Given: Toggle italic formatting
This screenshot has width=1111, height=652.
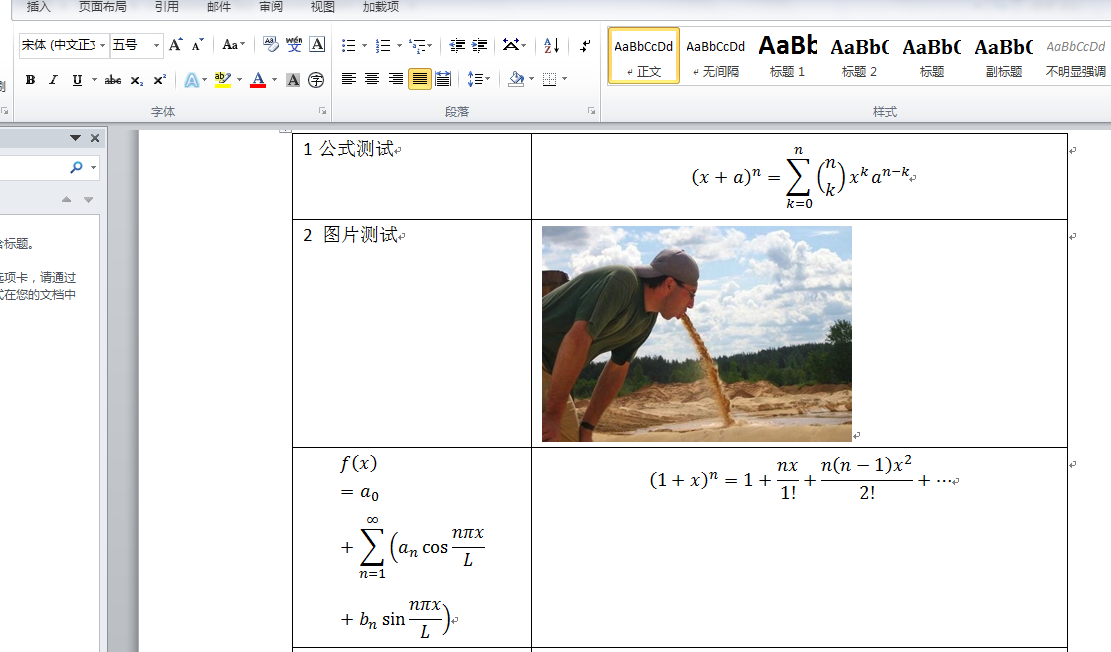Looking at the screenshot, I should [53, 80].
